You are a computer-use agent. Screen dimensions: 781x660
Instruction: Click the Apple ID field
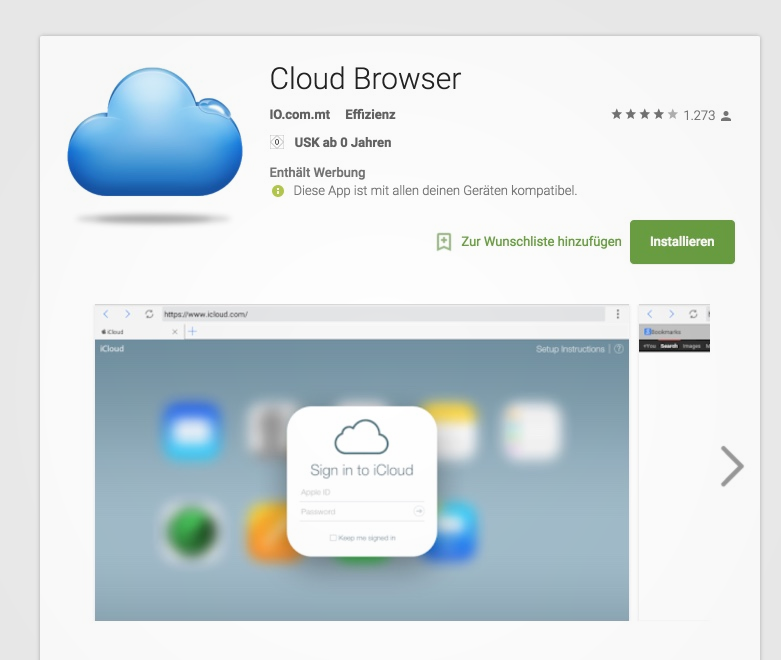(362, 493)
